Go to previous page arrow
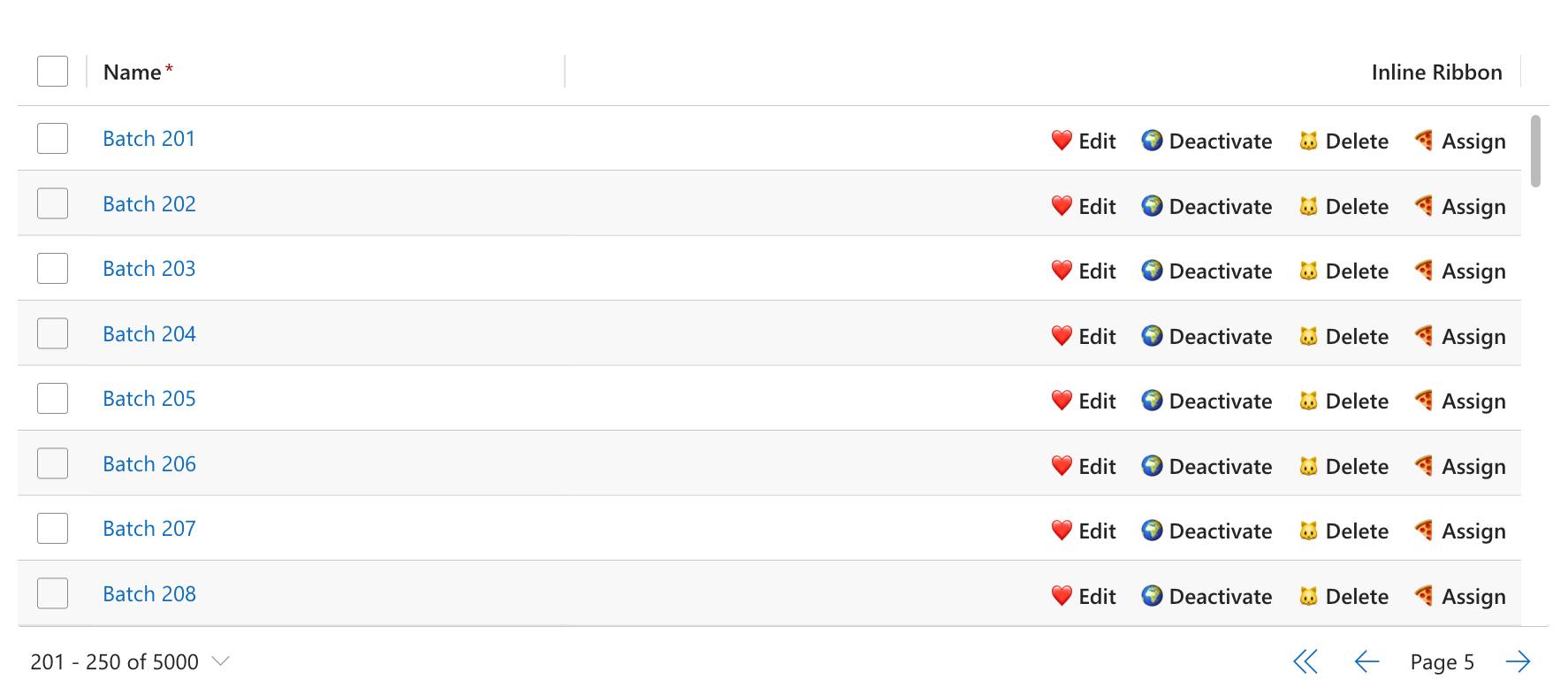This screenshot has height=695, width=1568. point(1366,661)
